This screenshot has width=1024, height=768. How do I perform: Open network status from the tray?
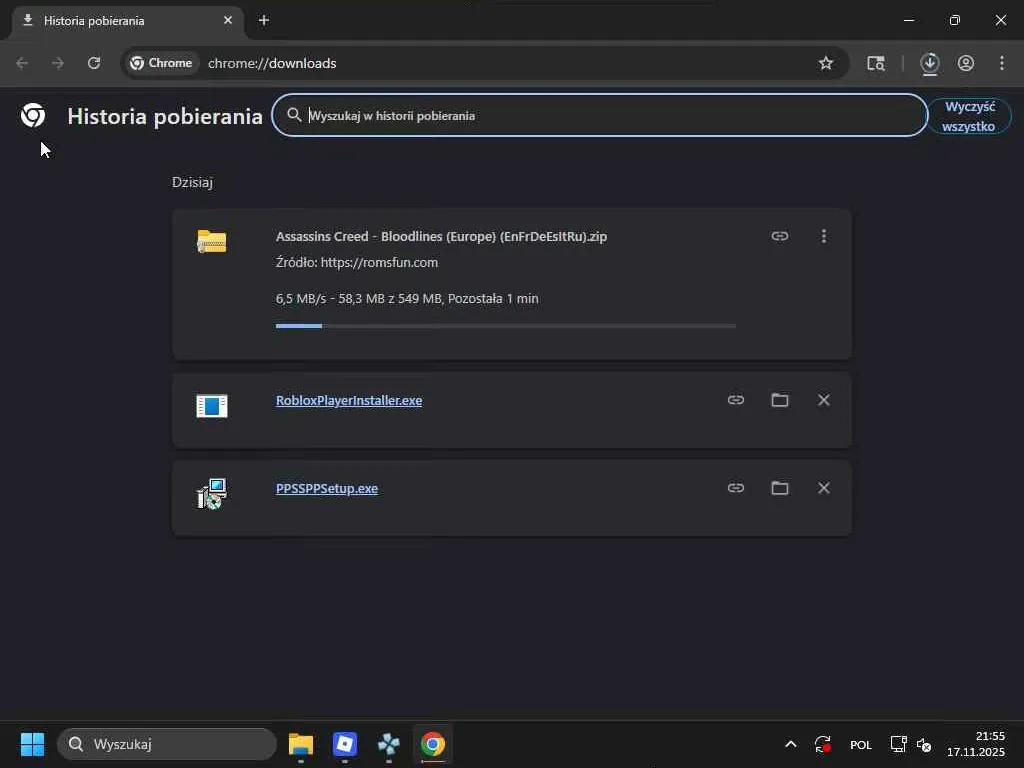point(899,744)
